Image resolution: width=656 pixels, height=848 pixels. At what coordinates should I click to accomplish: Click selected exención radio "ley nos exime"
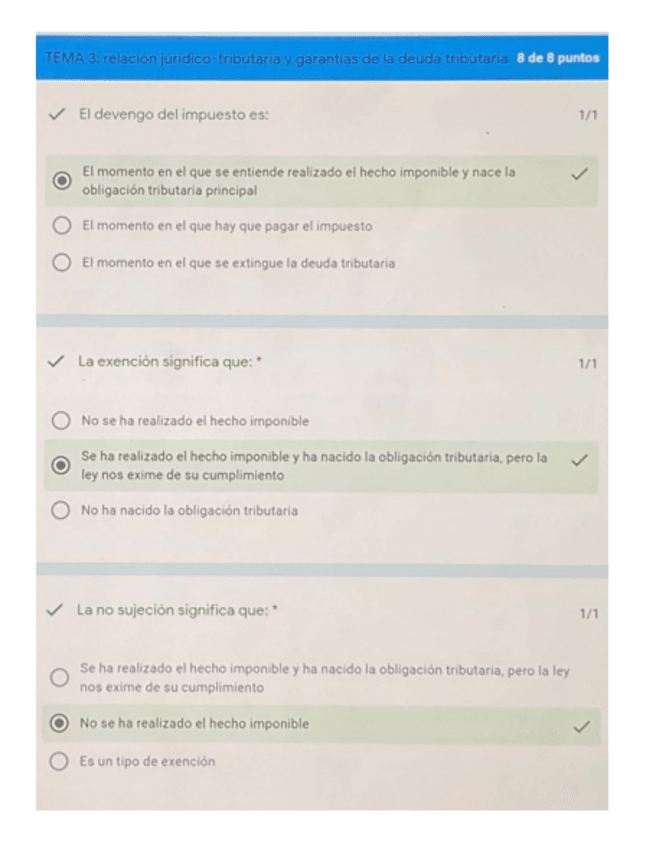coord(61,465)
